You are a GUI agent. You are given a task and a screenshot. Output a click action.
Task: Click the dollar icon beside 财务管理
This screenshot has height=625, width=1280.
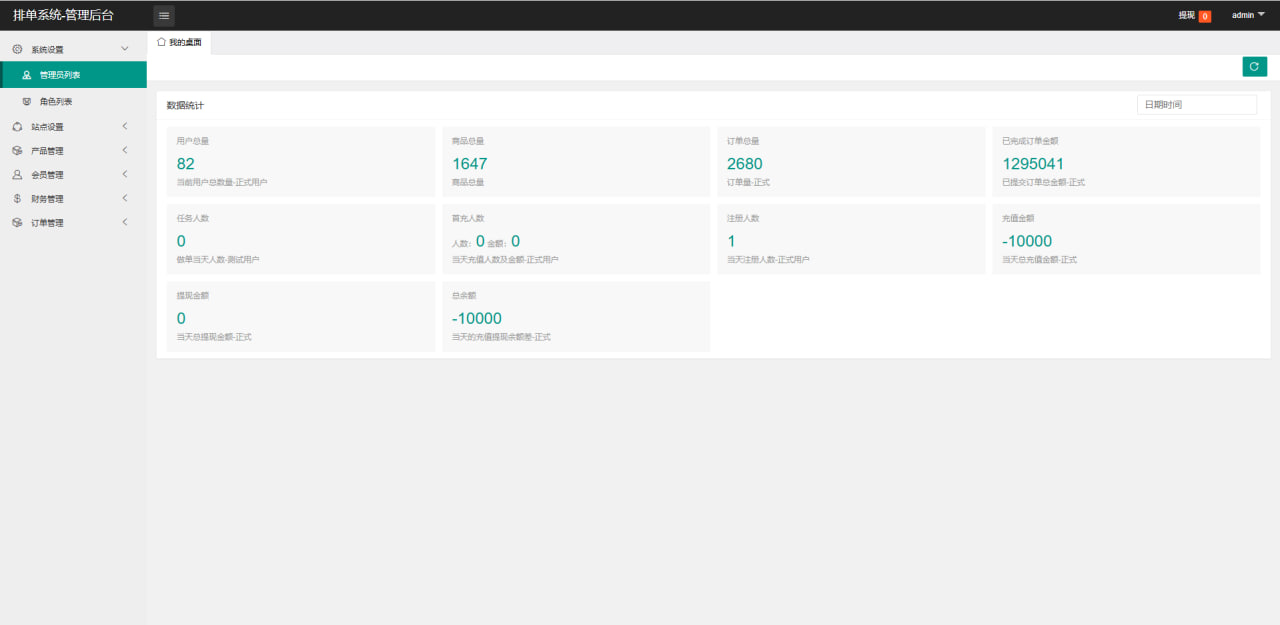17,199
